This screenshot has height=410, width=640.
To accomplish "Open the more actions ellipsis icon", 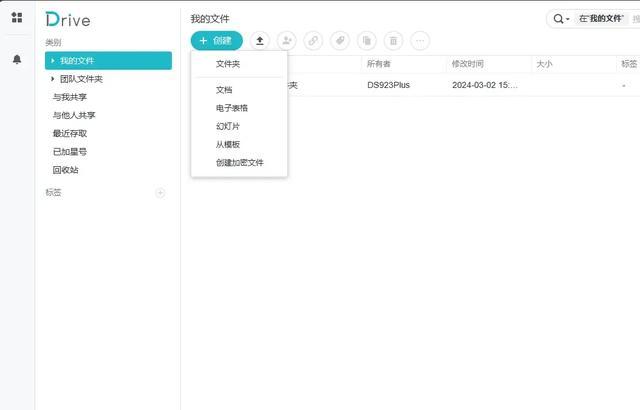I will [x=420, y=40].
